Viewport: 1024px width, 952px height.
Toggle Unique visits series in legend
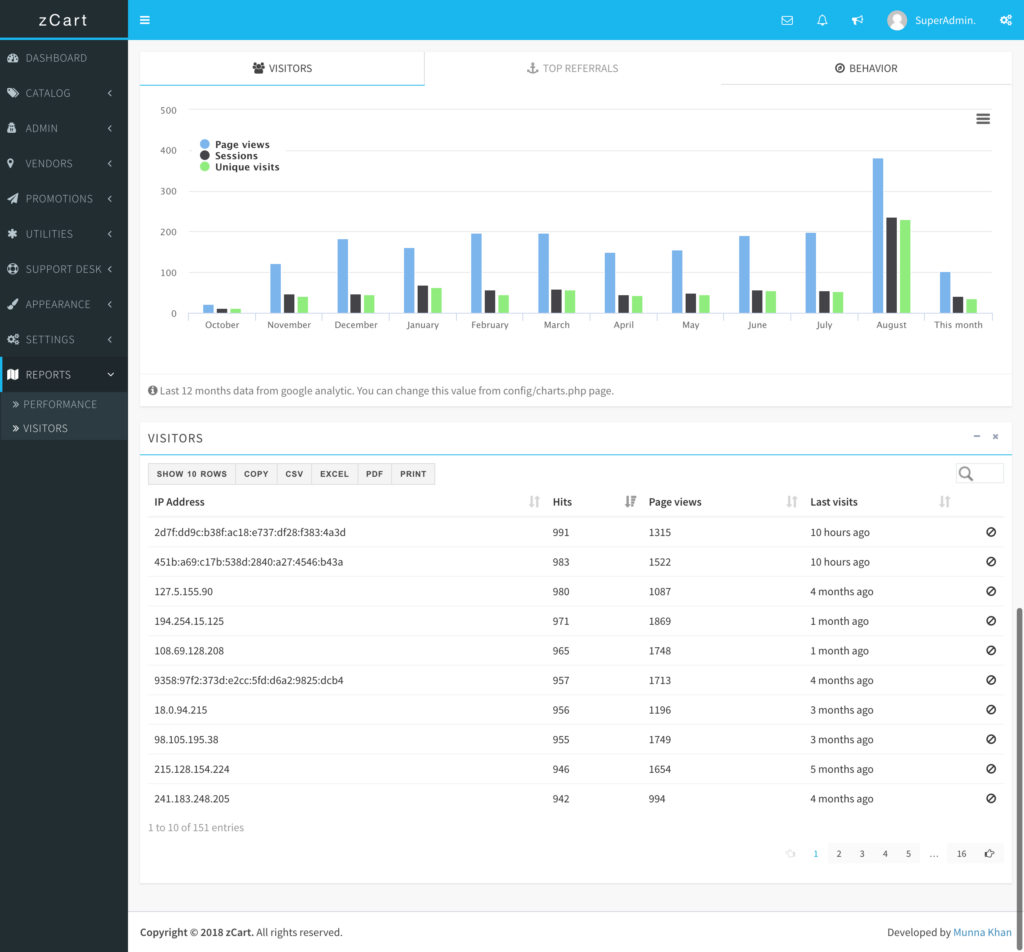(246, 167)
